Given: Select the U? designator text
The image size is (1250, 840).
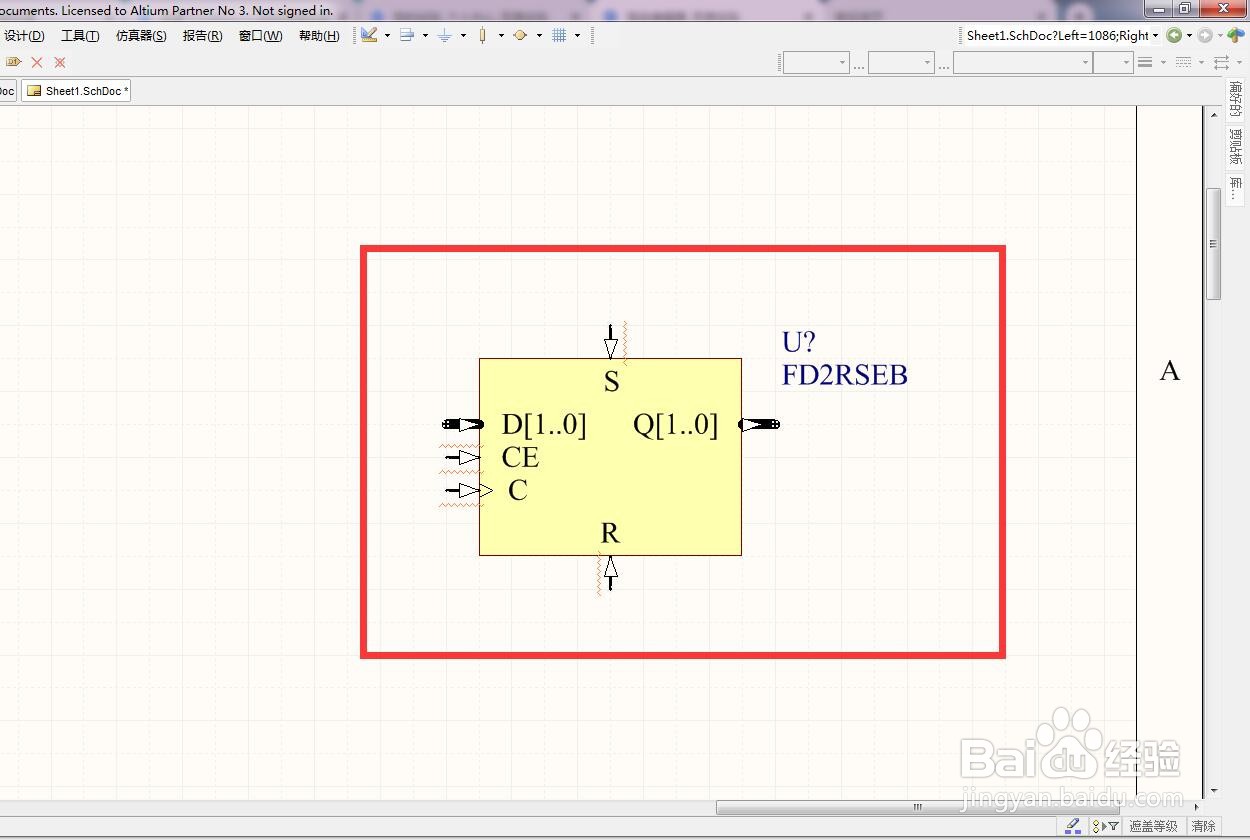Looking at the screenshot, I should 799,342.
